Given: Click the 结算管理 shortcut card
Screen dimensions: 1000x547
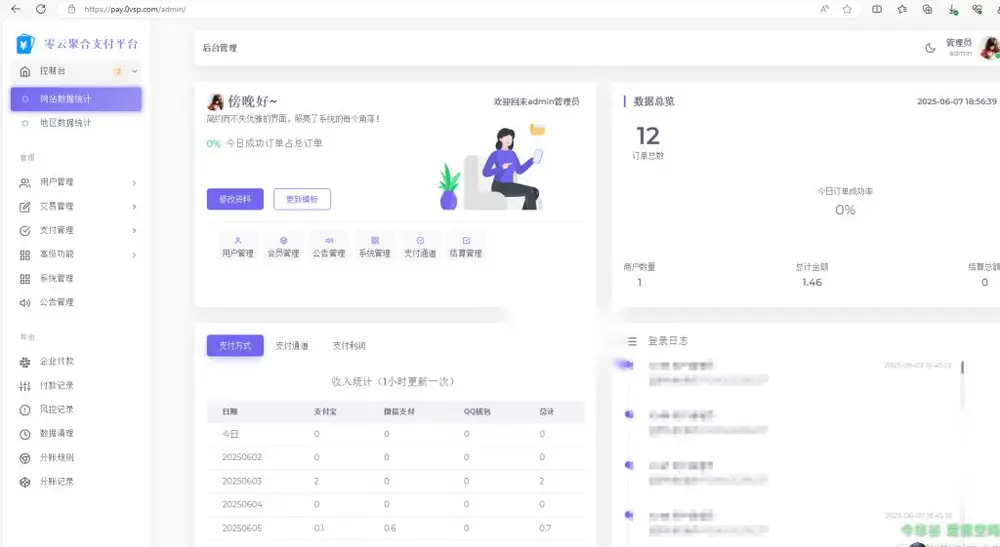Looking at the screenshot, I should 466,247.
